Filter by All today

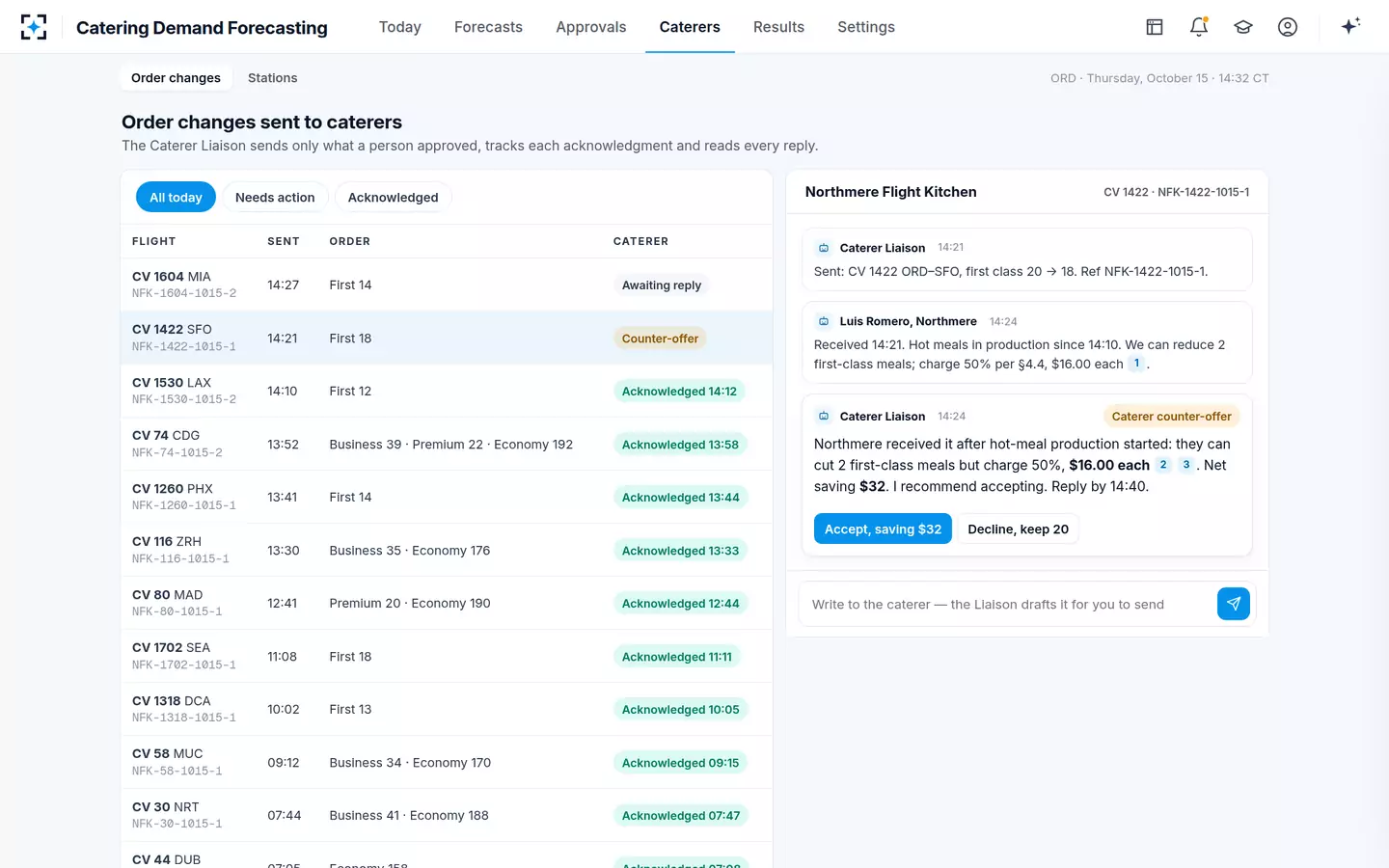tap(176, 197)
